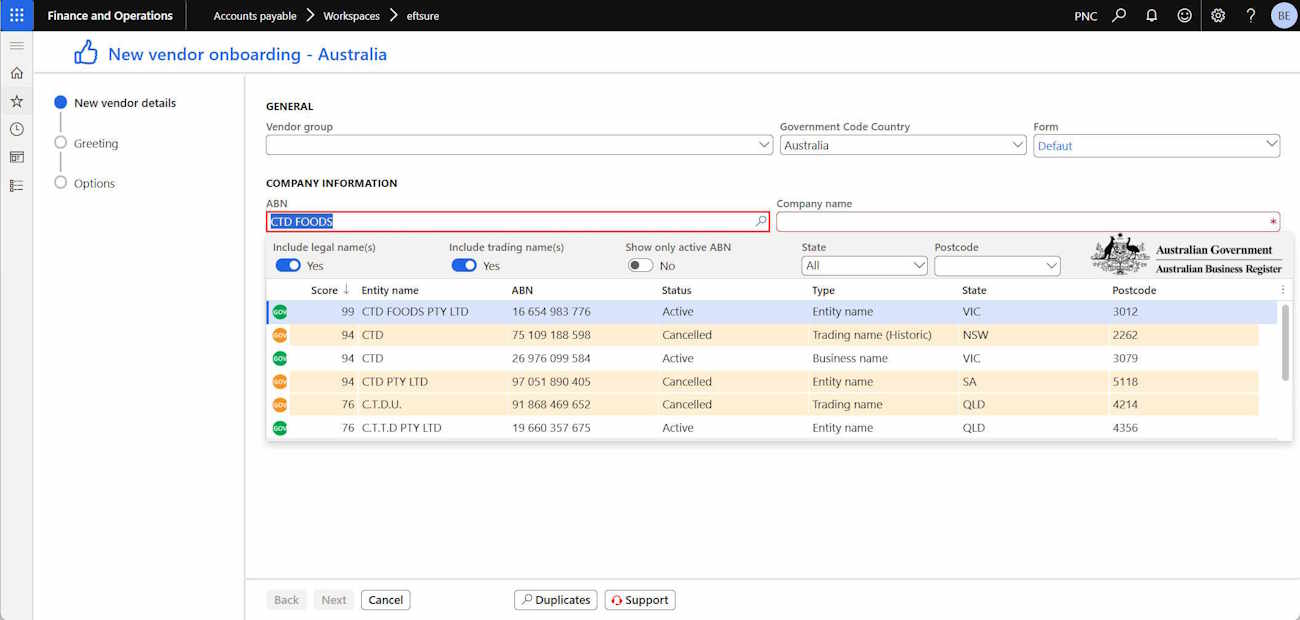1300x620 pixels.
Task: Open the feedback smiley icon
Action: [x=1185, y=16]
